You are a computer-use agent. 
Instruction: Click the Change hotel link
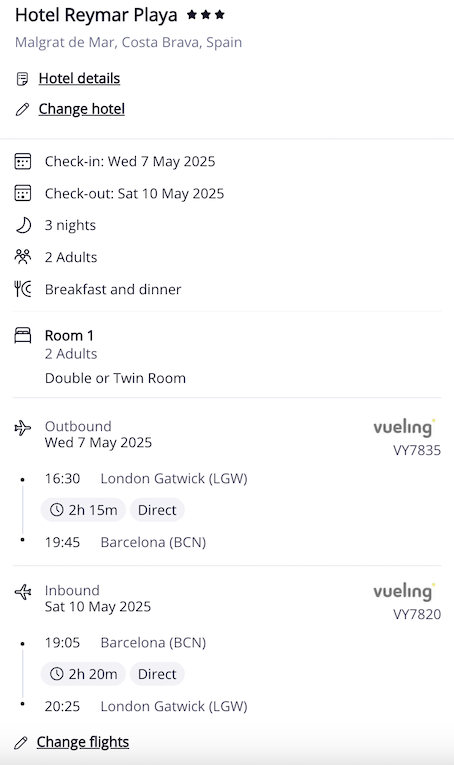(81, 109)
